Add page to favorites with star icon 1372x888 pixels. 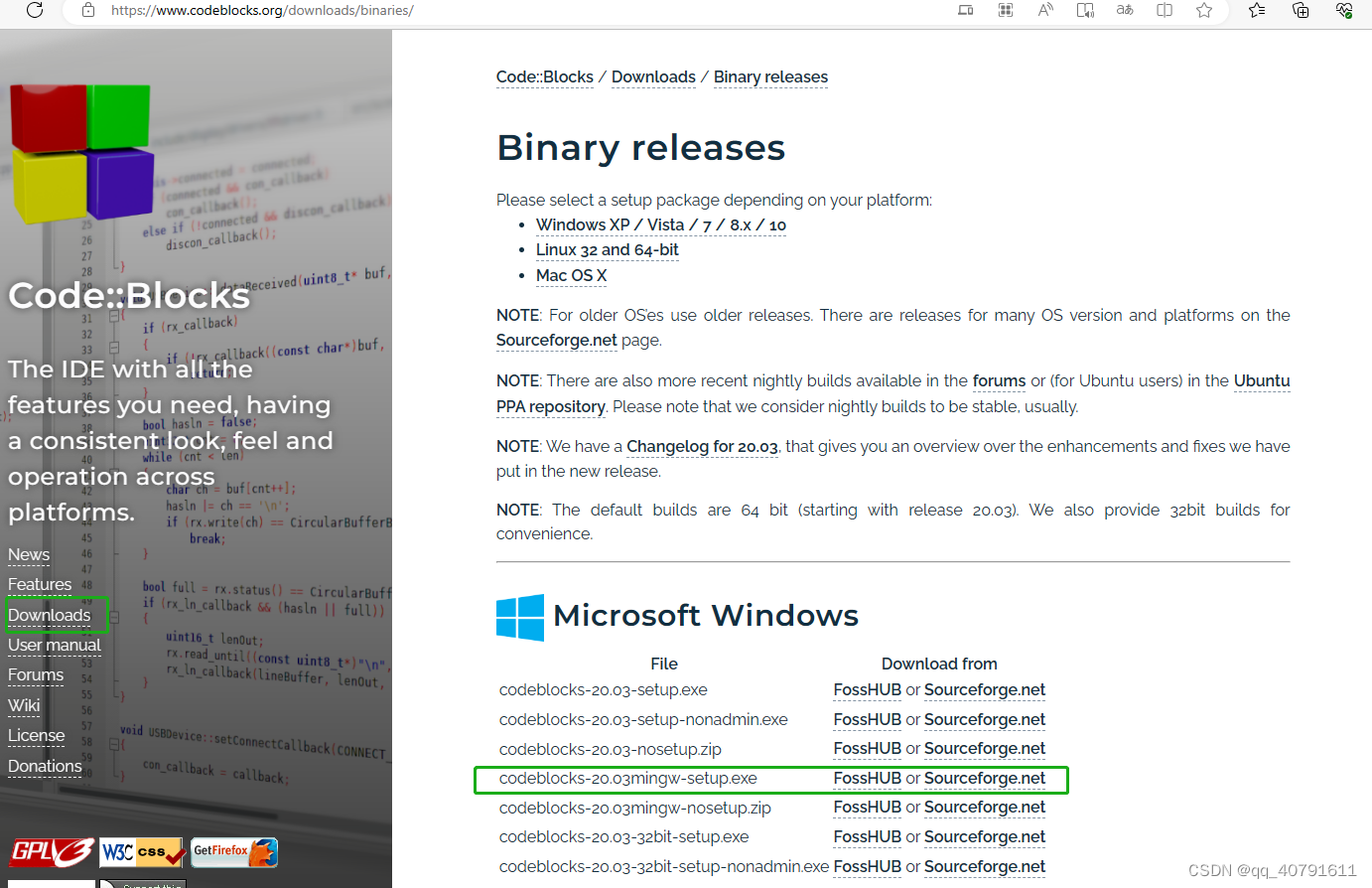tap(1204, 10)
